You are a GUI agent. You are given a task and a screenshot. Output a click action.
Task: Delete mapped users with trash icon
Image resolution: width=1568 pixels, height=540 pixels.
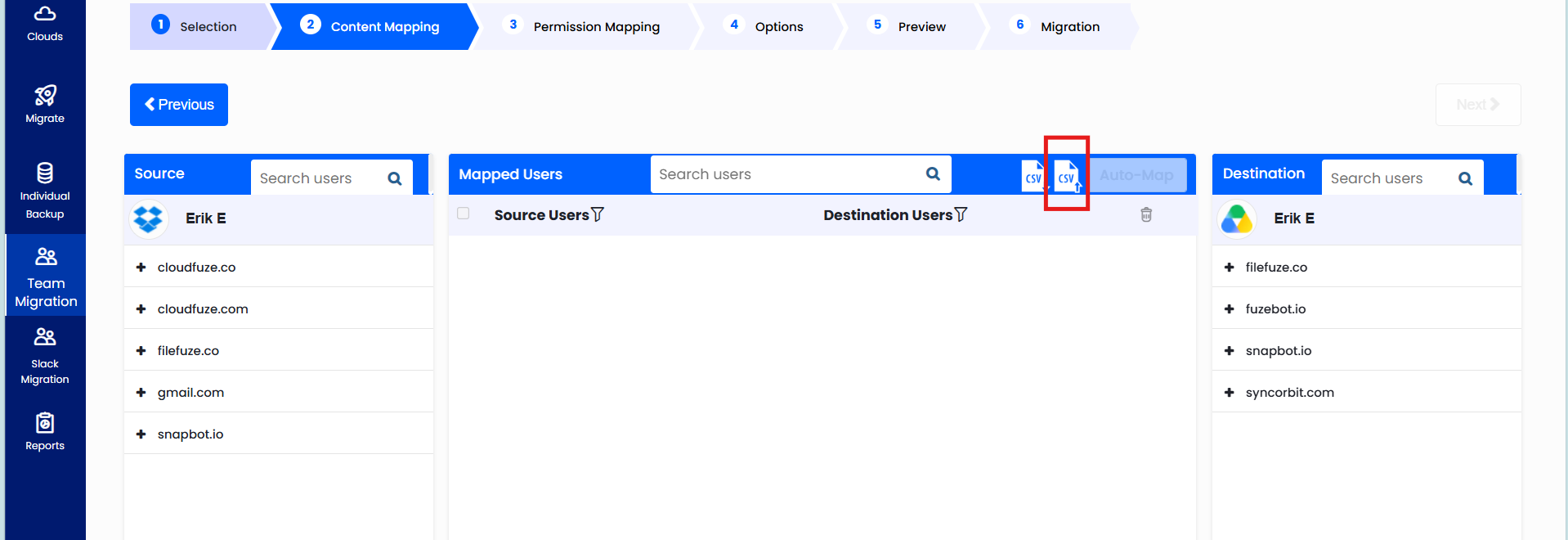tap(1146, 214)
